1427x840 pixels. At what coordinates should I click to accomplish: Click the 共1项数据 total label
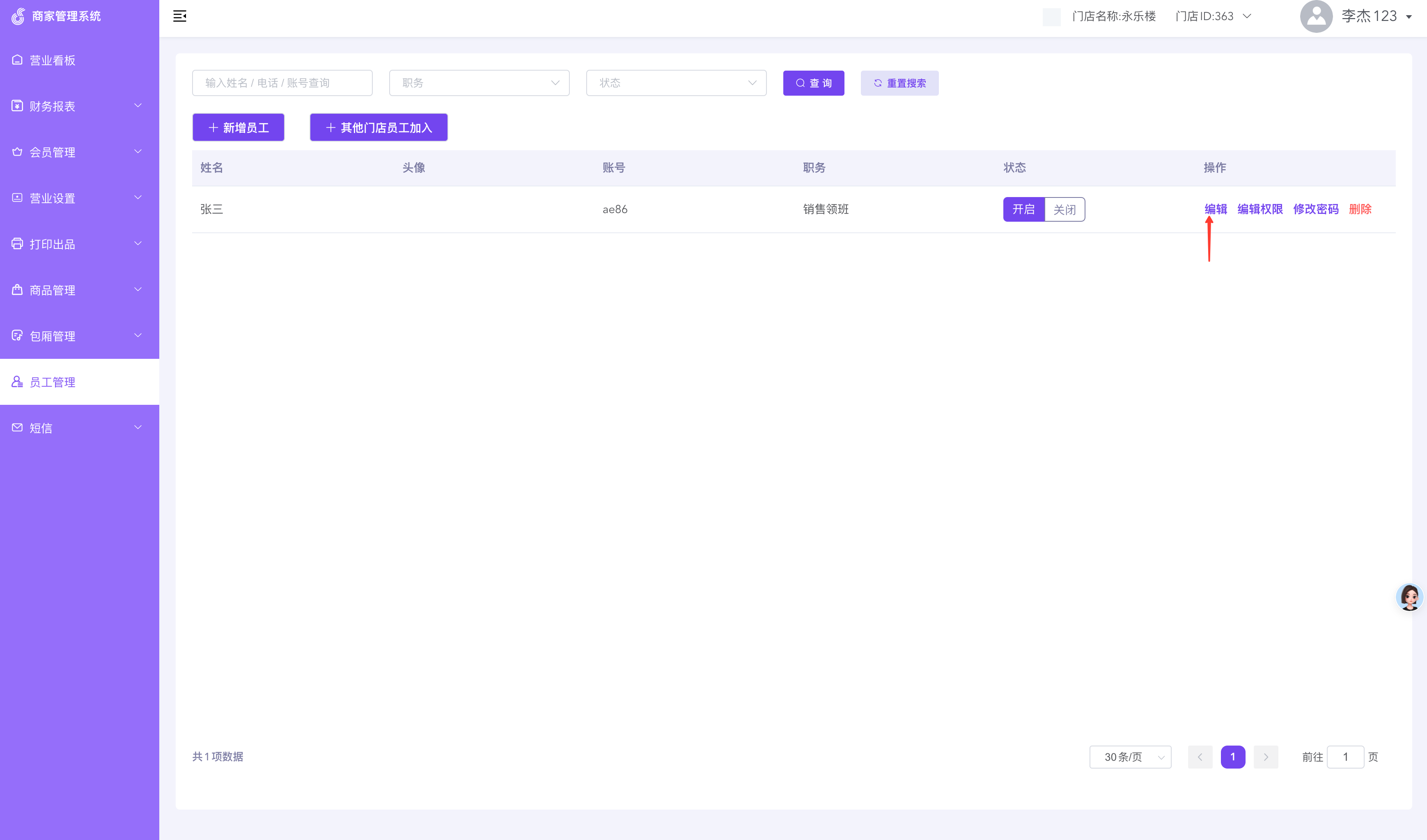coord(218,756)
